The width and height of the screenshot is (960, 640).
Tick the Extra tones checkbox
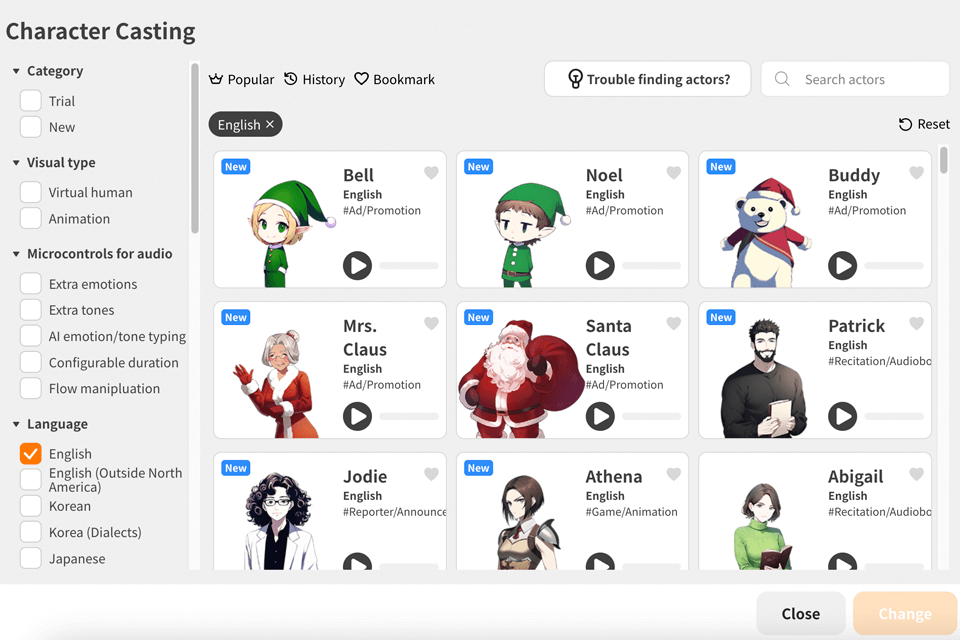click(x=31, y=310)
